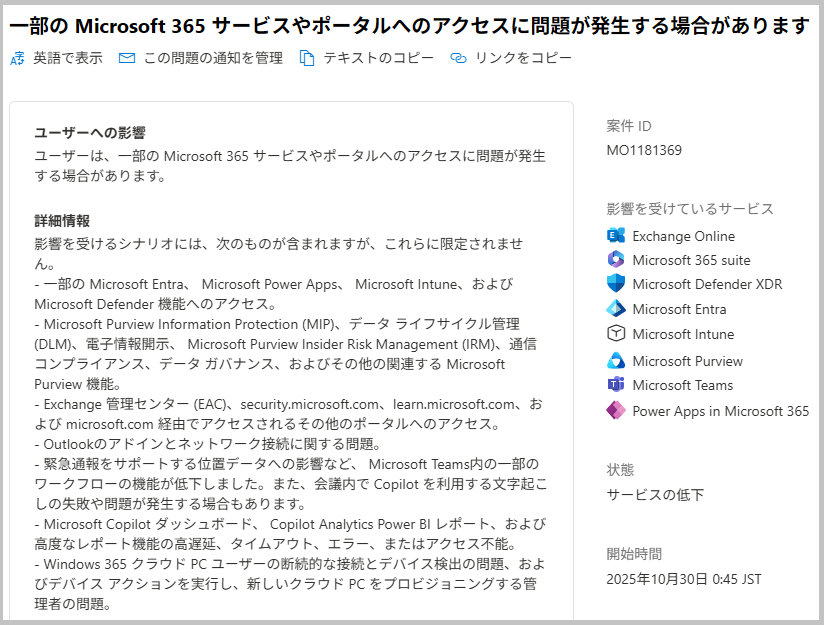The height and width of the screenshot is (625, 825).
Task: Click the Microsoft Entra icon
Action: (616, 309)
